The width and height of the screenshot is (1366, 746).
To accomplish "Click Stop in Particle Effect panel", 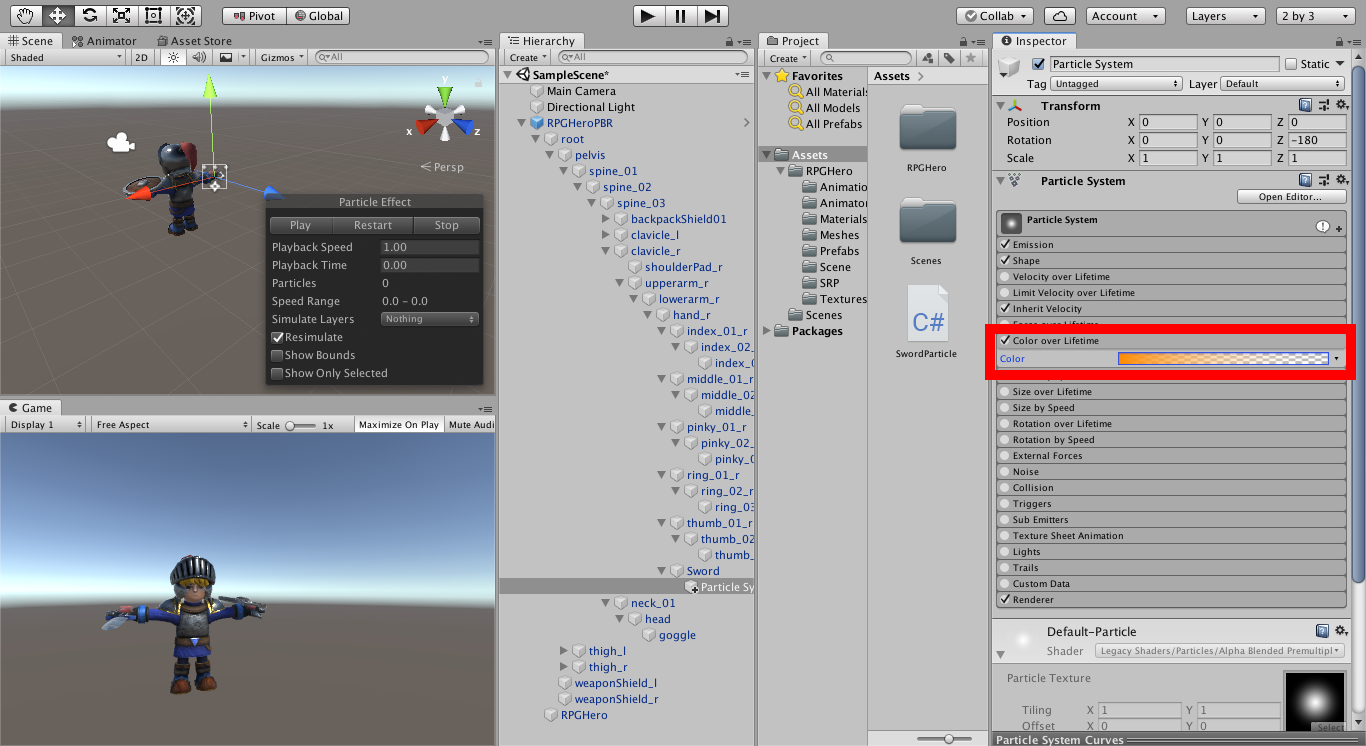I will click(x=447, y=225).
